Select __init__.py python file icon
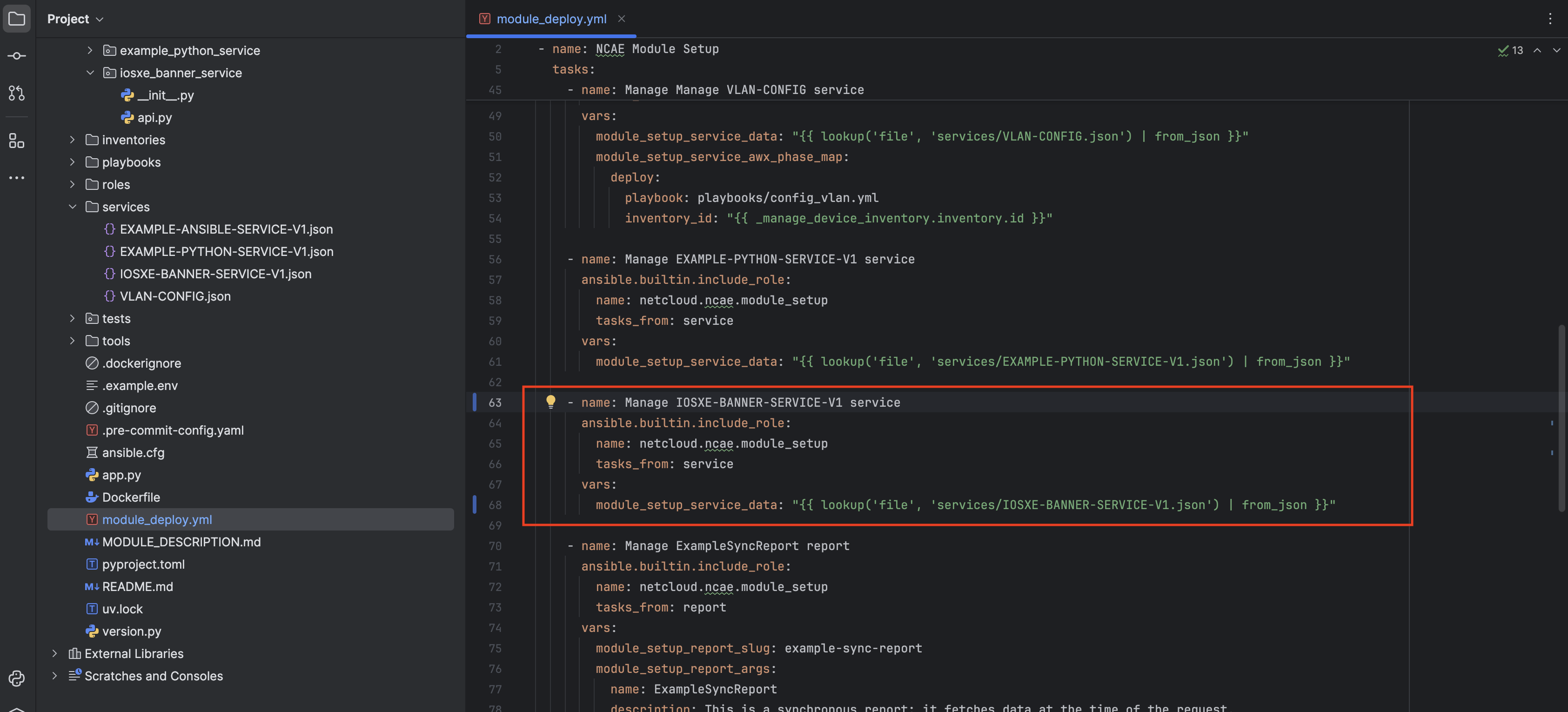Screen dimensions: 1568x712 pyautogui.click(x=127, y=95)
